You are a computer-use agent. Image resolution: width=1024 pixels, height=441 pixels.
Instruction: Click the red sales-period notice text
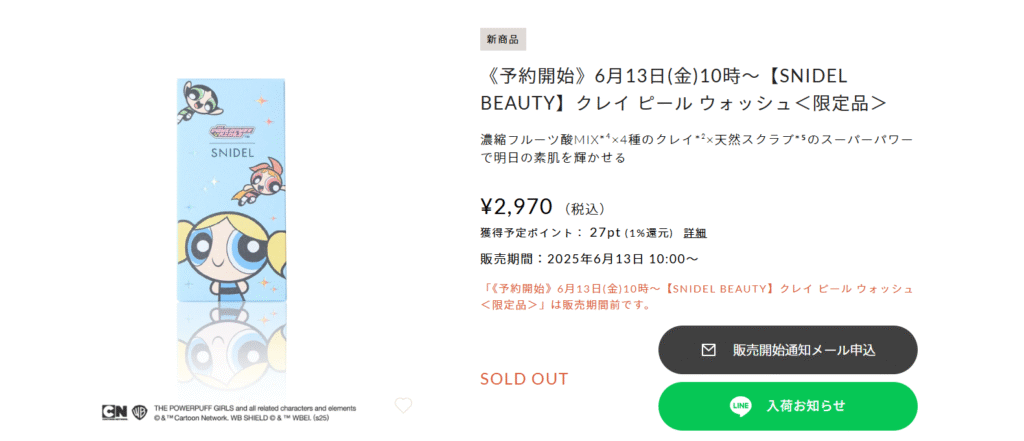696,296
